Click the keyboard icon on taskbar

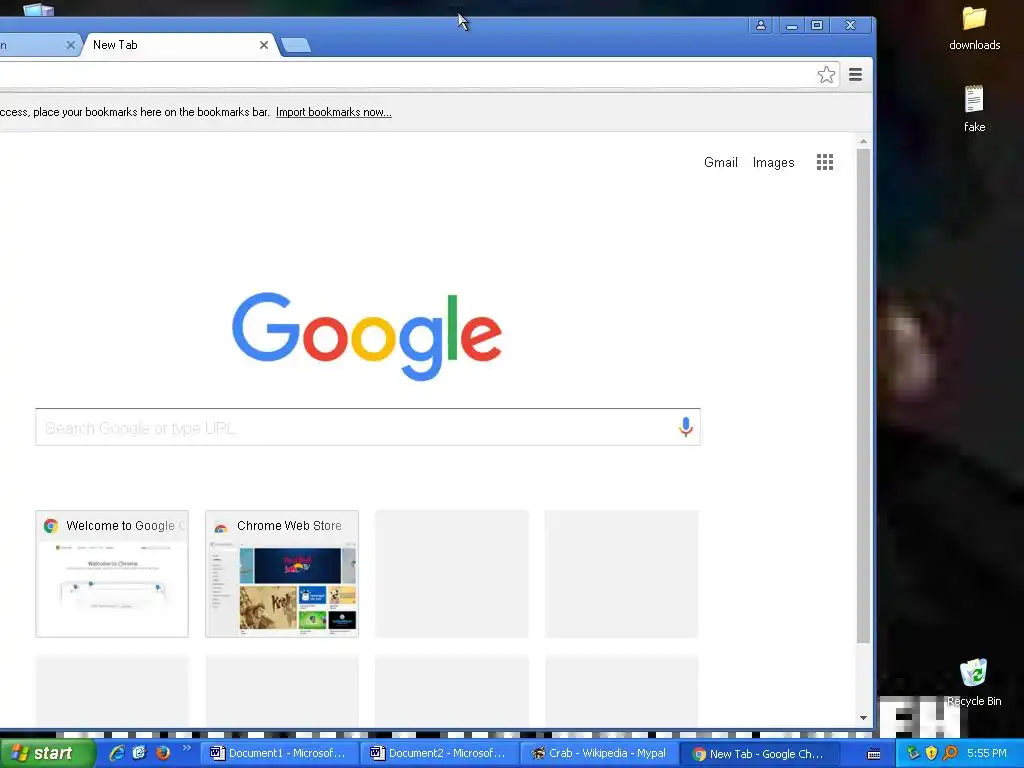874,754
